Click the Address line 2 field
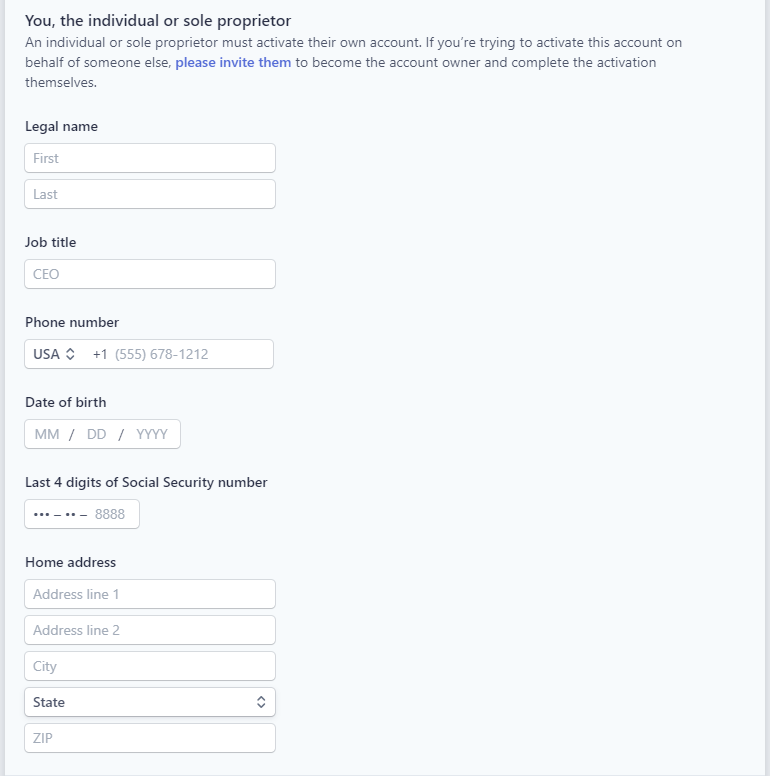Viewport: 770px width, 776px height. 150,630
